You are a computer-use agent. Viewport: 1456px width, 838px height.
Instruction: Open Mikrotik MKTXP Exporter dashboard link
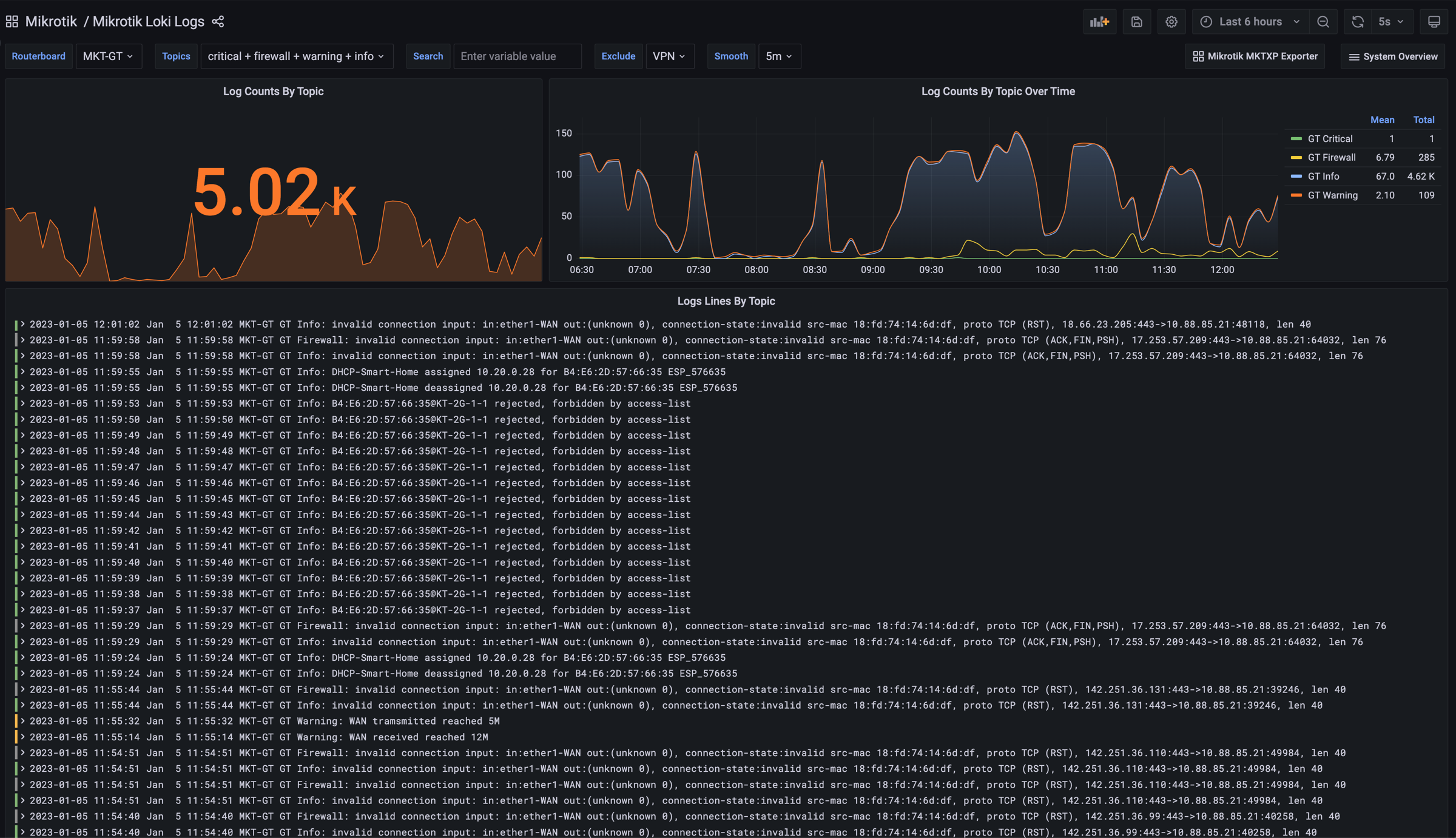[1255, 56]
